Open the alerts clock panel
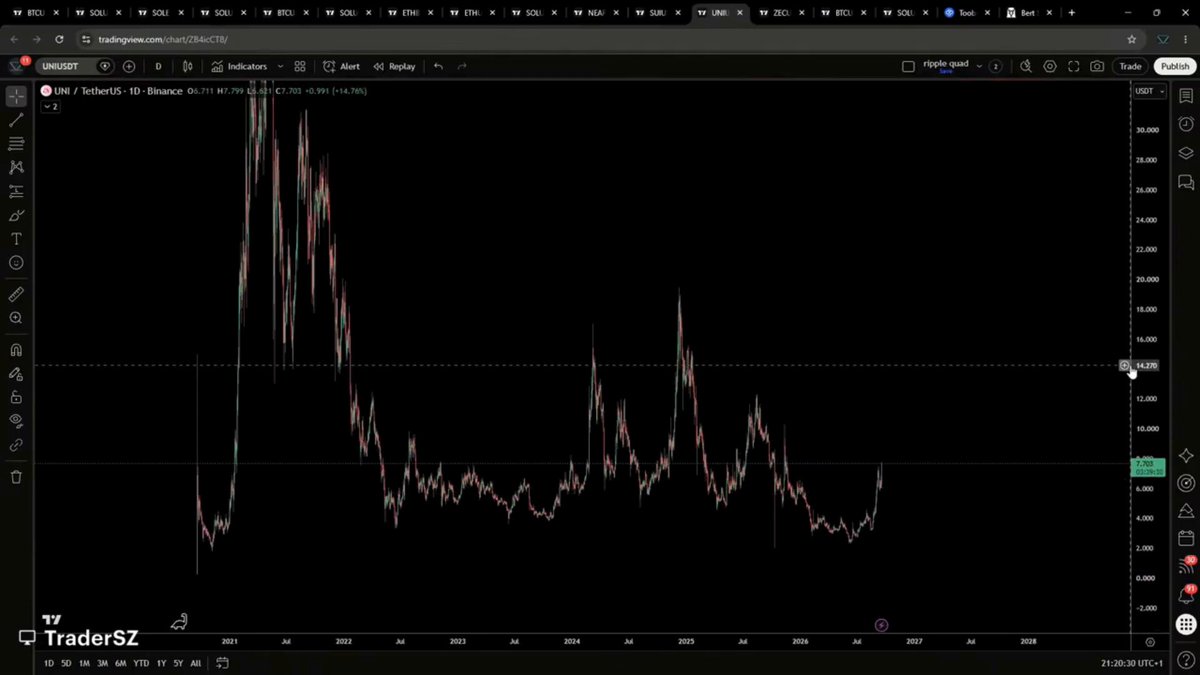The height and width of the screenshot is (675, 1200). point(1186,124)
